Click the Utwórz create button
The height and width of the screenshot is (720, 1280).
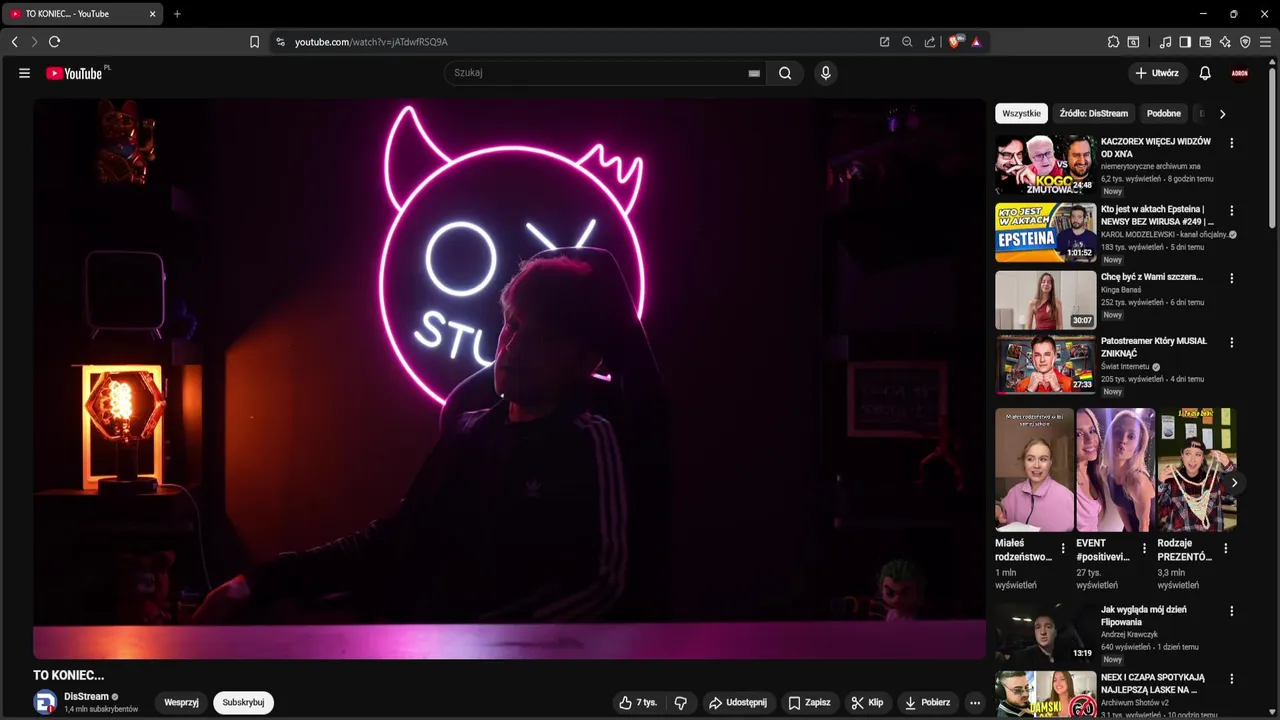tap(1157, 73)
